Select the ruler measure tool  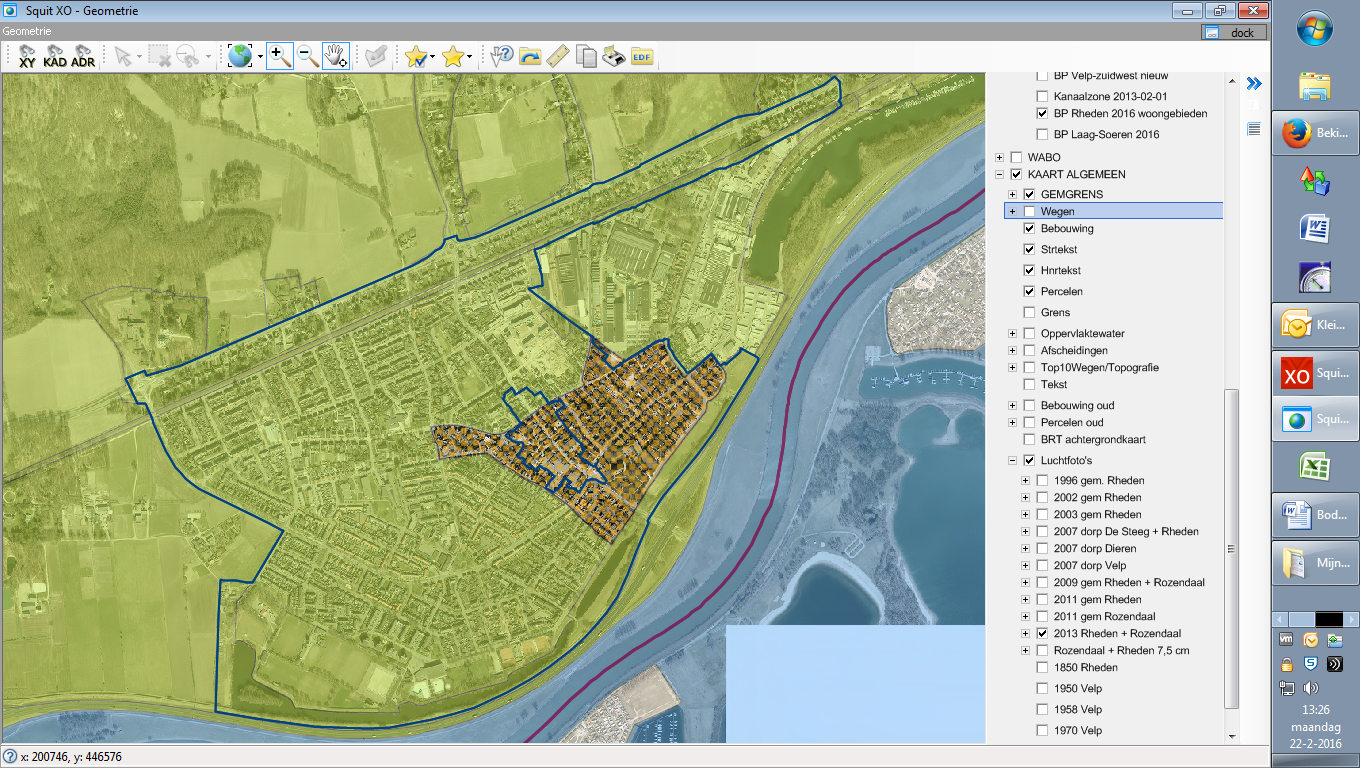pos(558,56)
